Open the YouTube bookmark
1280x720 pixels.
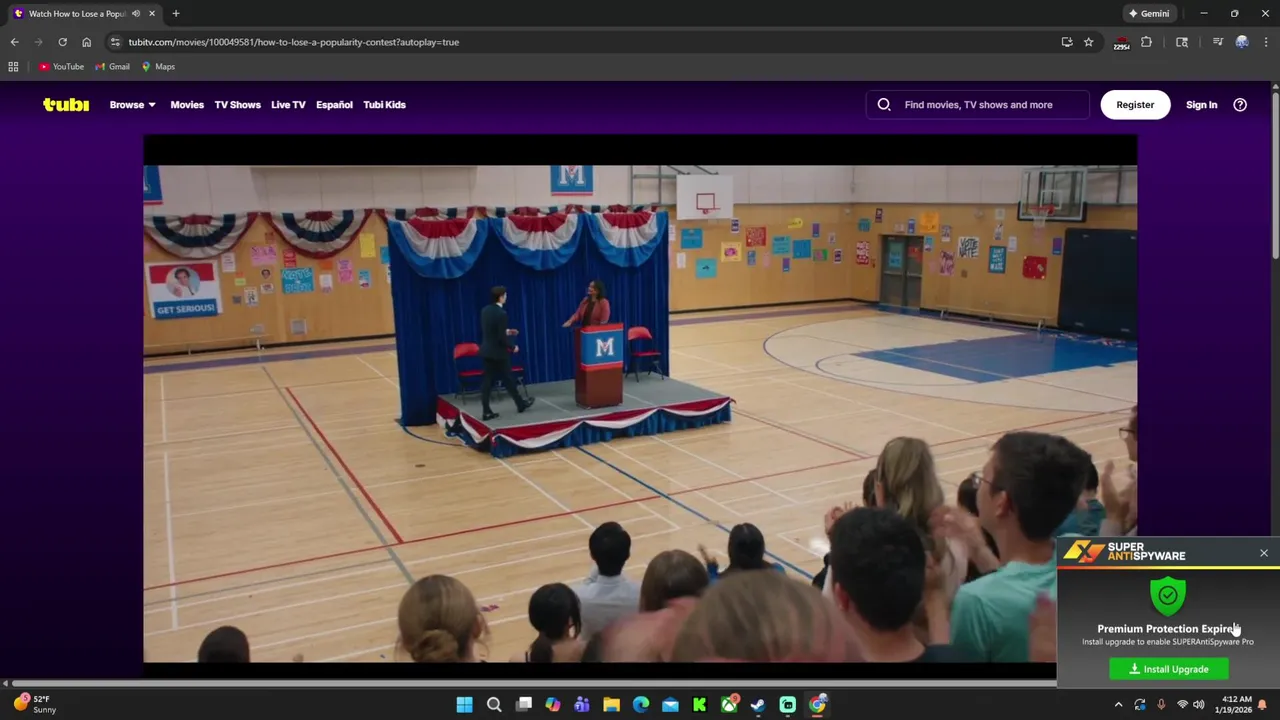coord(61,67)
